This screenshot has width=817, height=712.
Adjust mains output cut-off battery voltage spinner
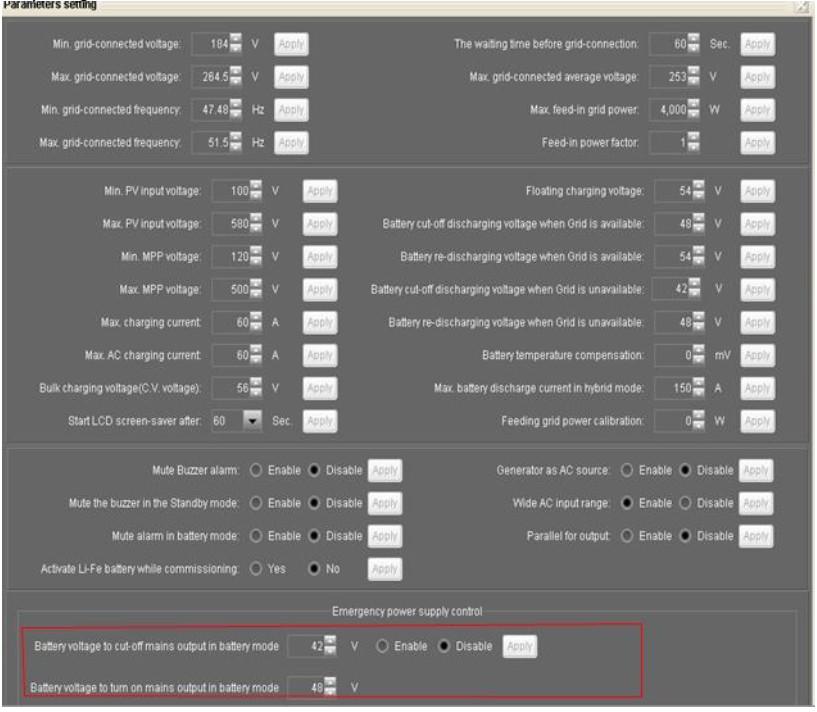click(330, 646)
